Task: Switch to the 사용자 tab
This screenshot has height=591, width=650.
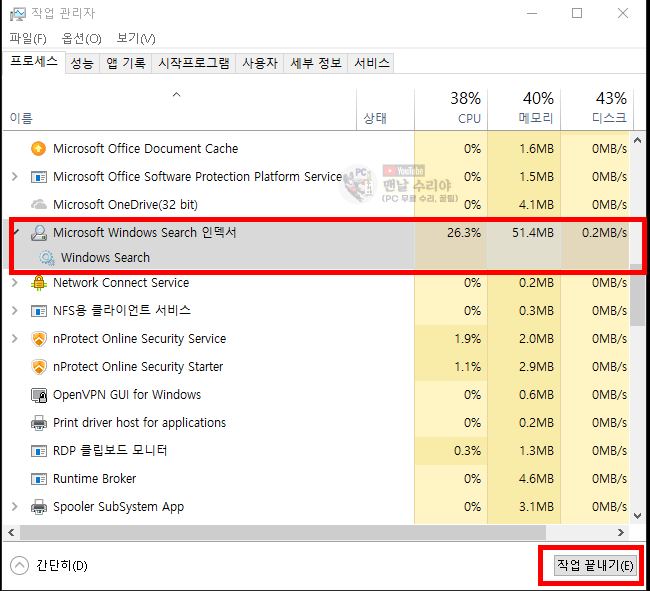Action: click(x=260, y=63)
